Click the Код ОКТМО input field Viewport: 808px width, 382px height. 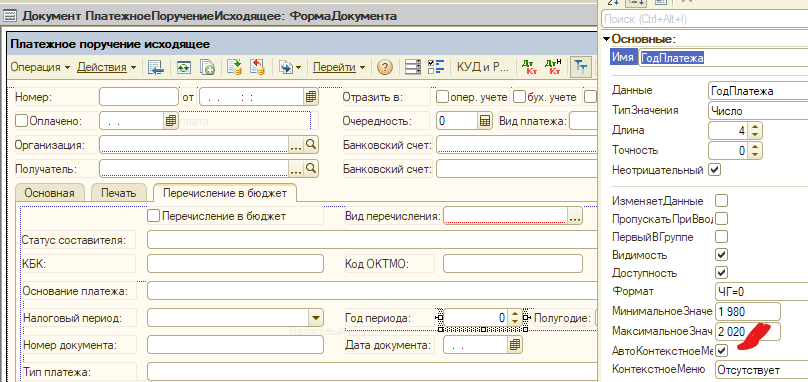(x=513, y=263)
